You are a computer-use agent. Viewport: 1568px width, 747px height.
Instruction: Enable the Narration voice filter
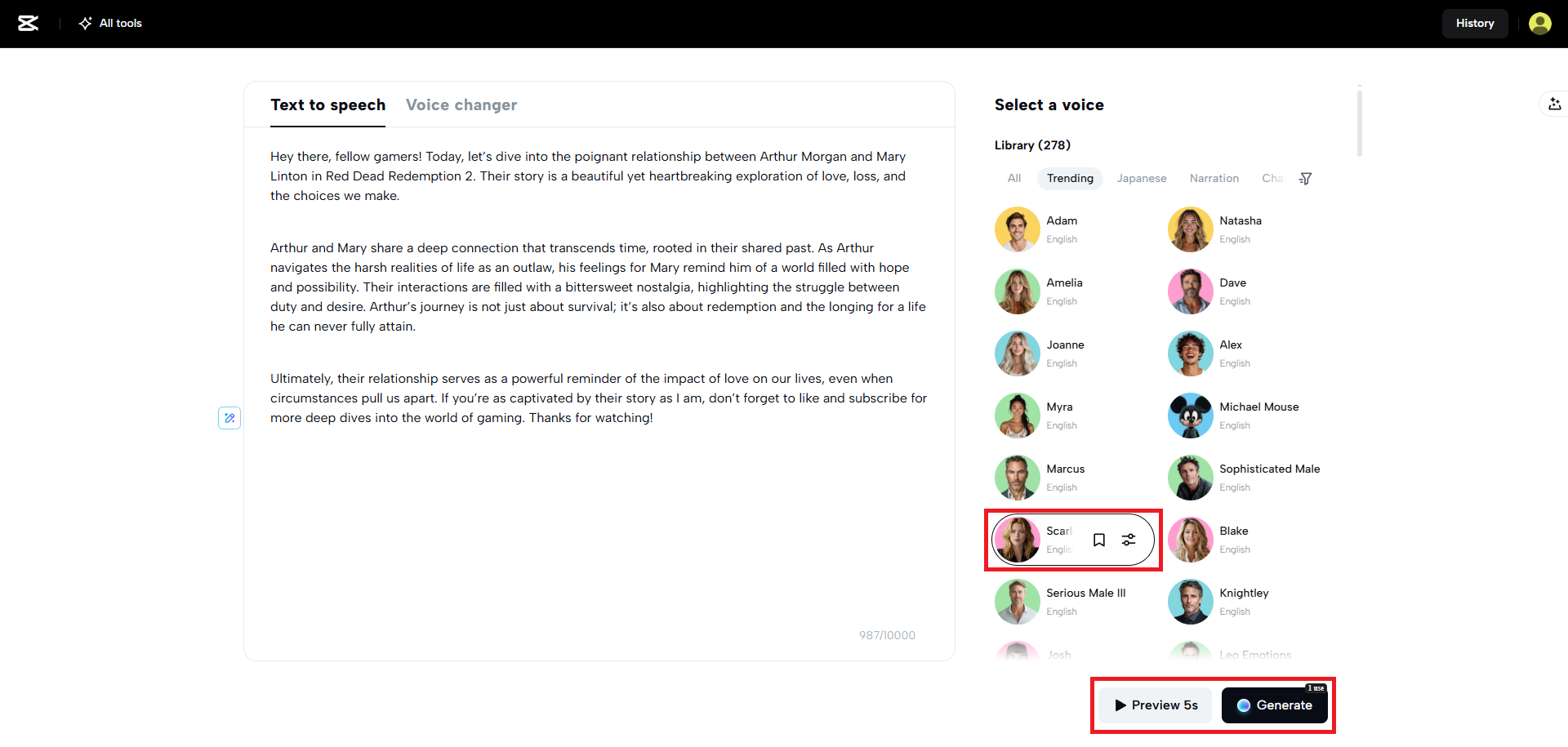[x=1214, y=178]
